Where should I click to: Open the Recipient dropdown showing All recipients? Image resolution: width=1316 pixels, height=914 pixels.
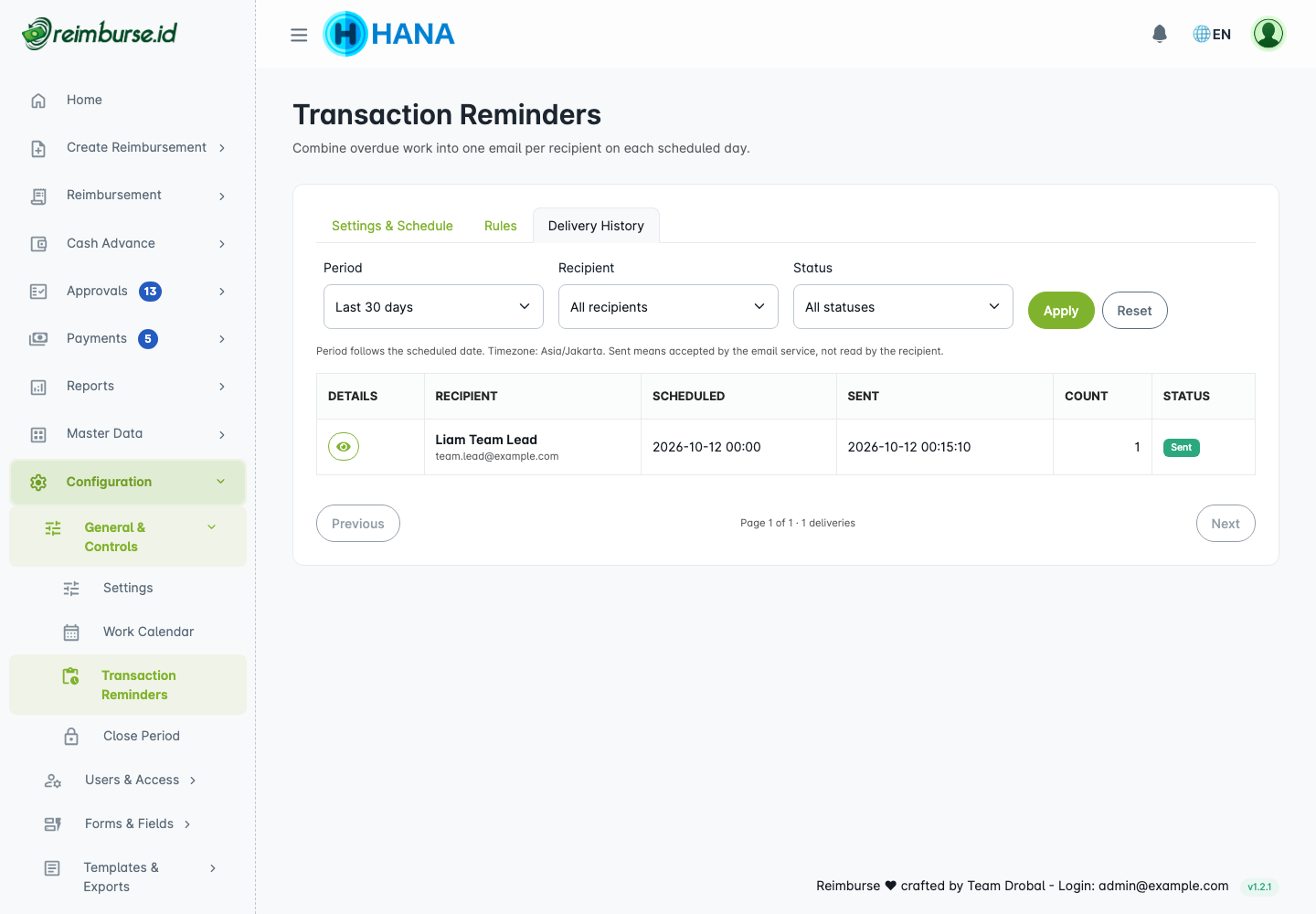click(x=668, y=307)
